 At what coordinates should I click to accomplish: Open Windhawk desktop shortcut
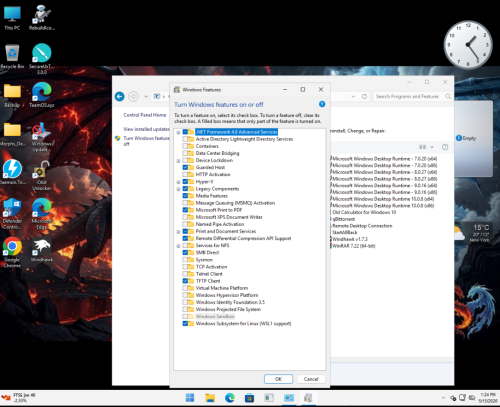point(42,250)
